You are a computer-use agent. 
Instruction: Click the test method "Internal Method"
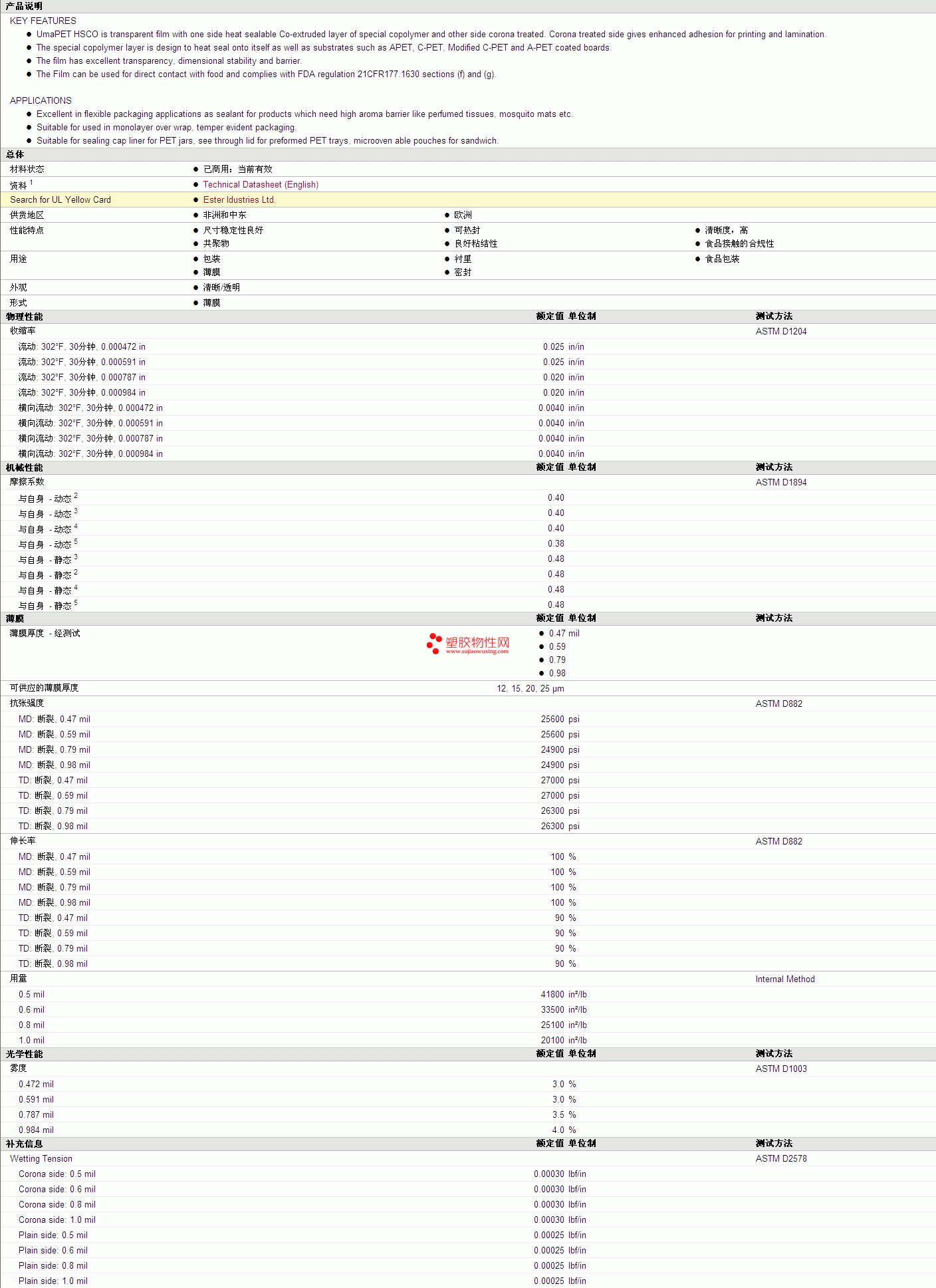[x=785, y=979]
